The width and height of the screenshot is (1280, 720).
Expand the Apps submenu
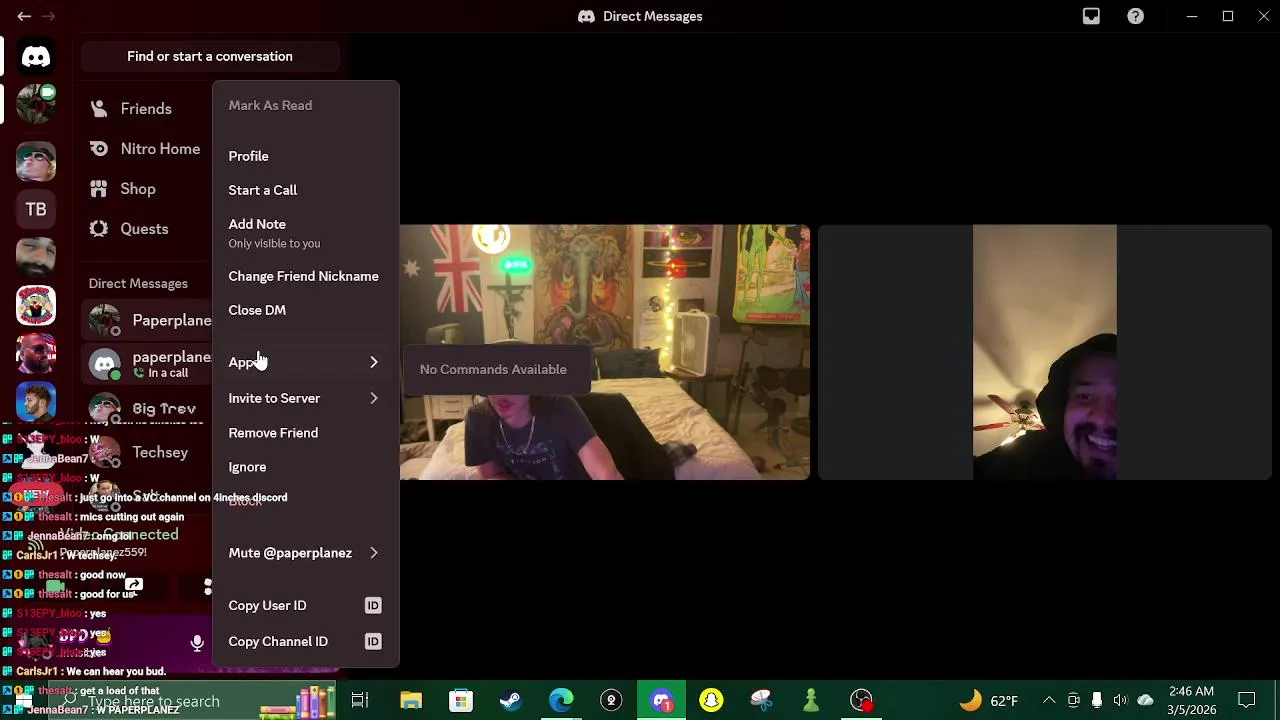coord(305,362)
